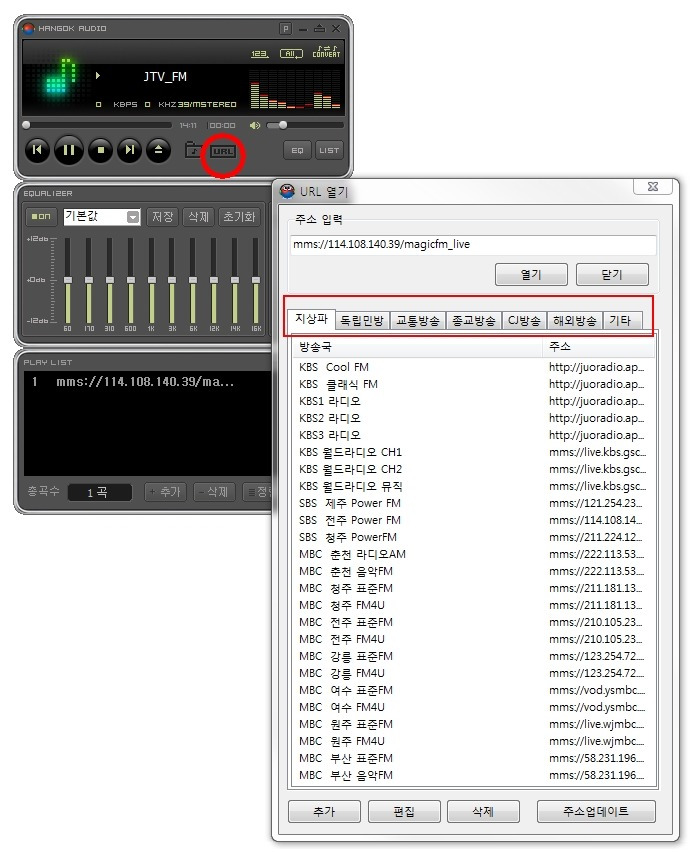This screenshot has width=693, height=852.
Task: Click the P button in title bar
Action: pos(285,28)
